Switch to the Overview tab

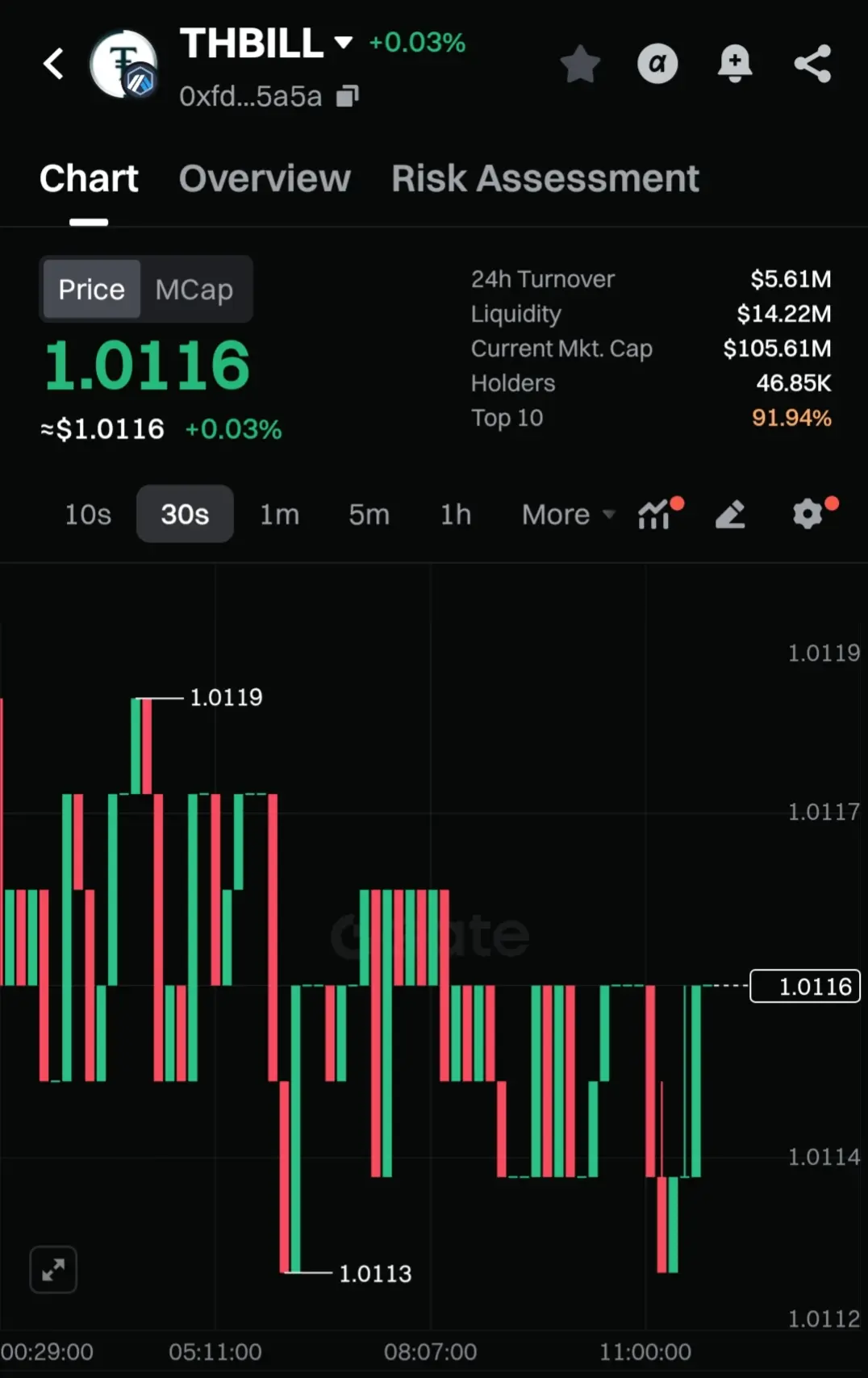point(265,178)
